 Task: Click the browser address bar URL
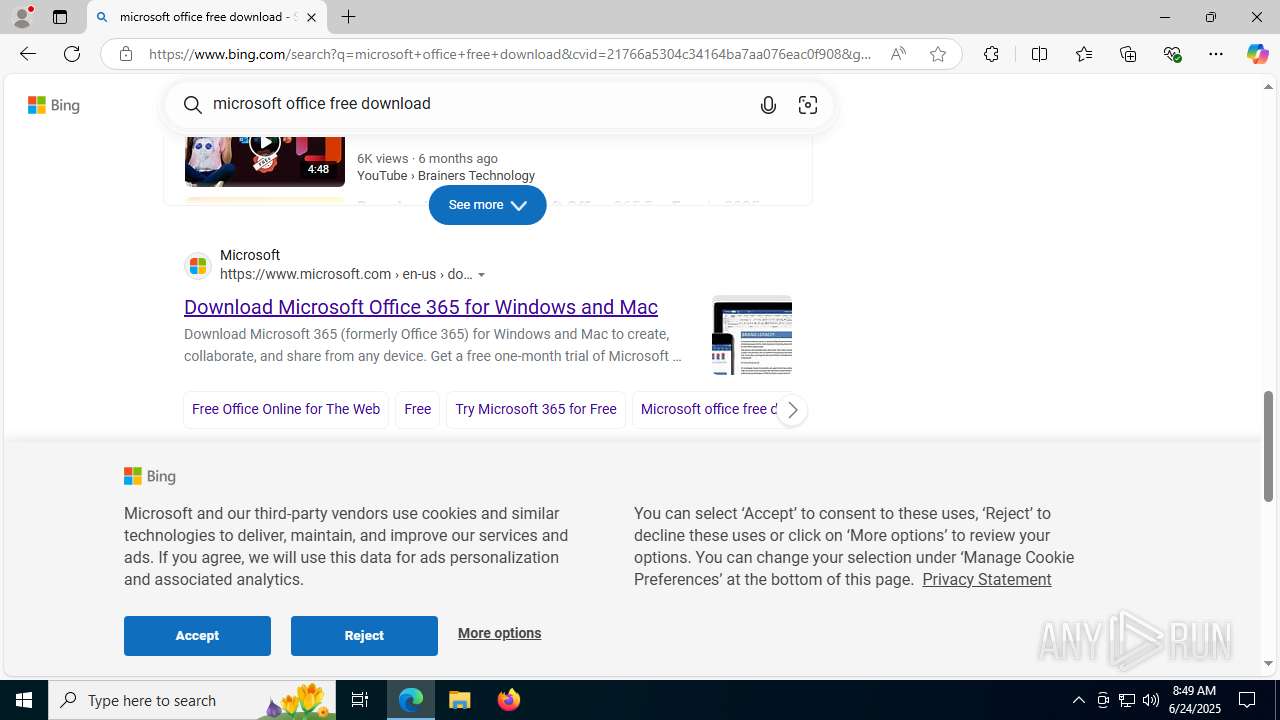510,54
